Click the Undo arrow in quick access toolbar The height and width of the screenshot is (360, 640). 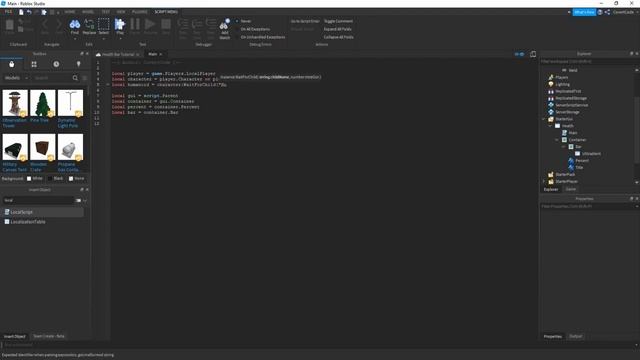coord(29,12)
